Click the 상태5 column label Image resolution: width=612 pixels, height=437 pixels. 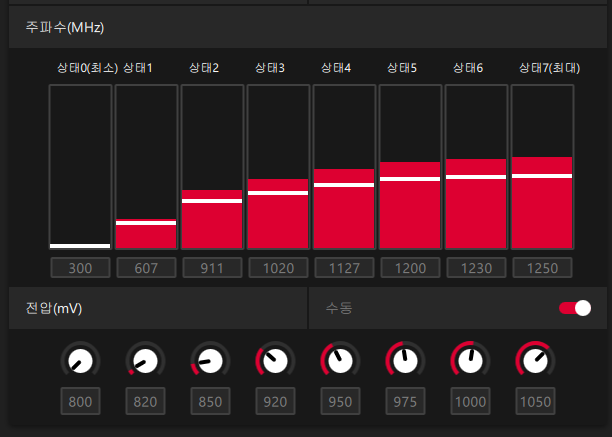[x=402, y=68]
